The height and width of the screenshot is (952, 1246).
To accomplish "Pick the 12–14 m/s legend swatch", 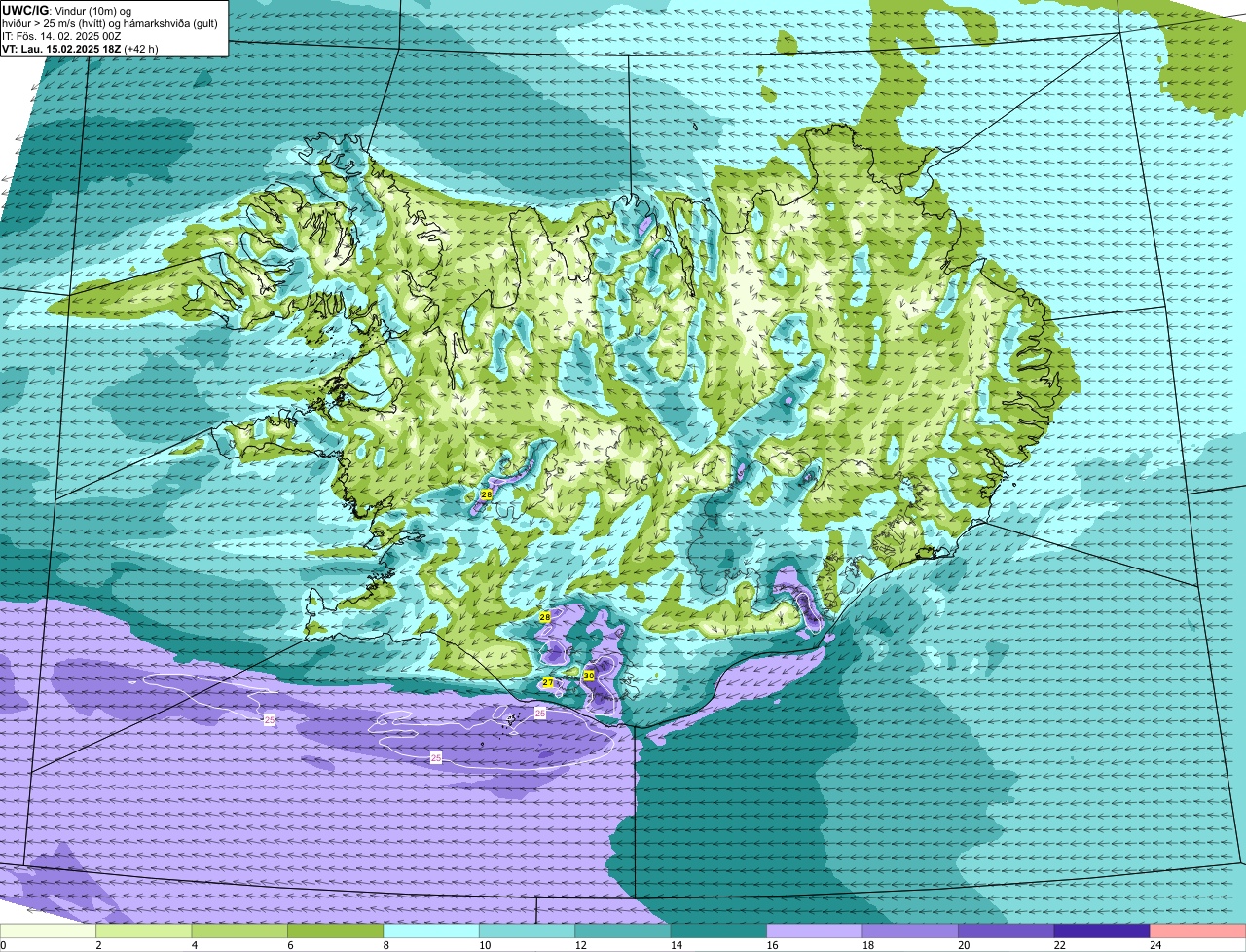I will coord(623,931).
